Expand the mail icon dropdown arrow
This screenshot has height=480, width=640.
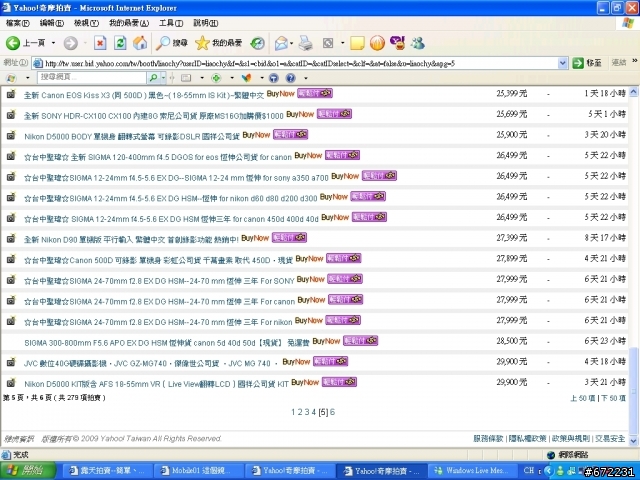(x=291, y=43)
